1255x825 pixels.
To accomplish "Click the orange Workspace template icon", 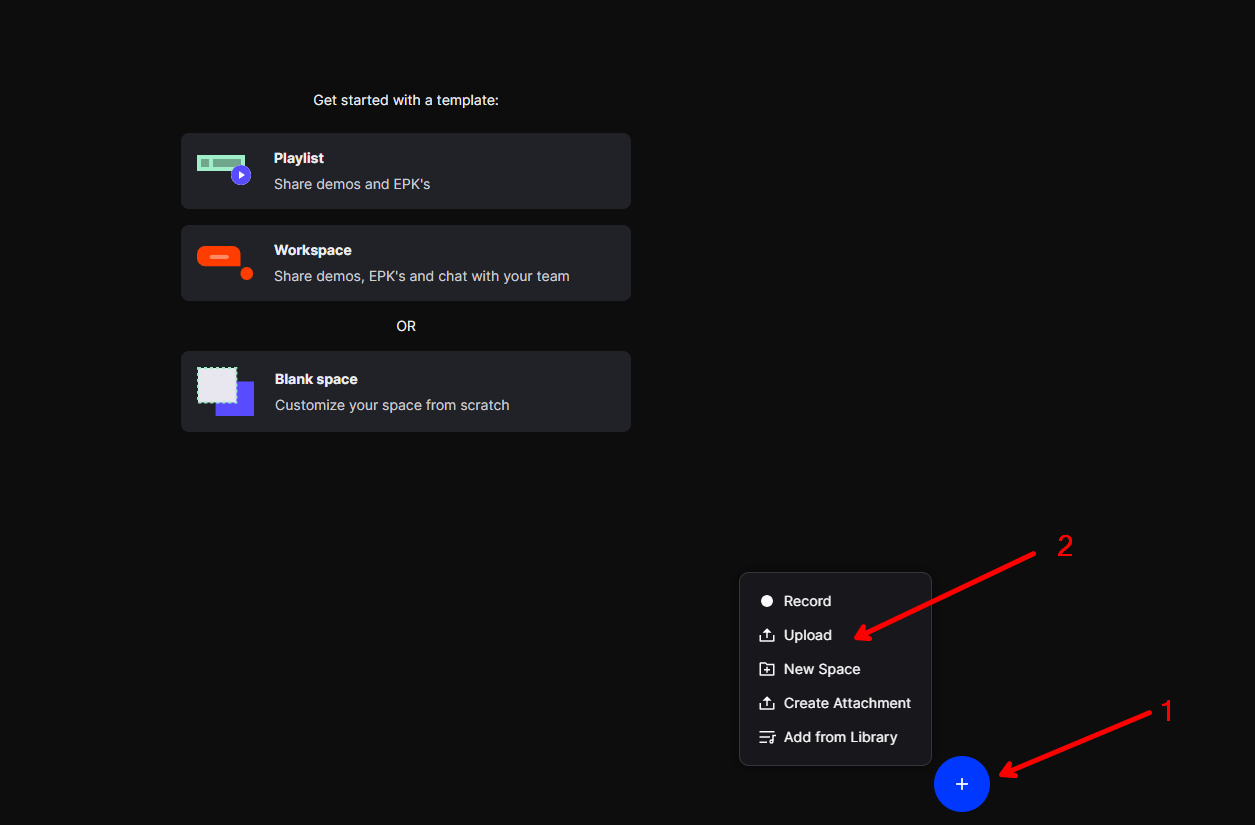I will click(224, 261).
